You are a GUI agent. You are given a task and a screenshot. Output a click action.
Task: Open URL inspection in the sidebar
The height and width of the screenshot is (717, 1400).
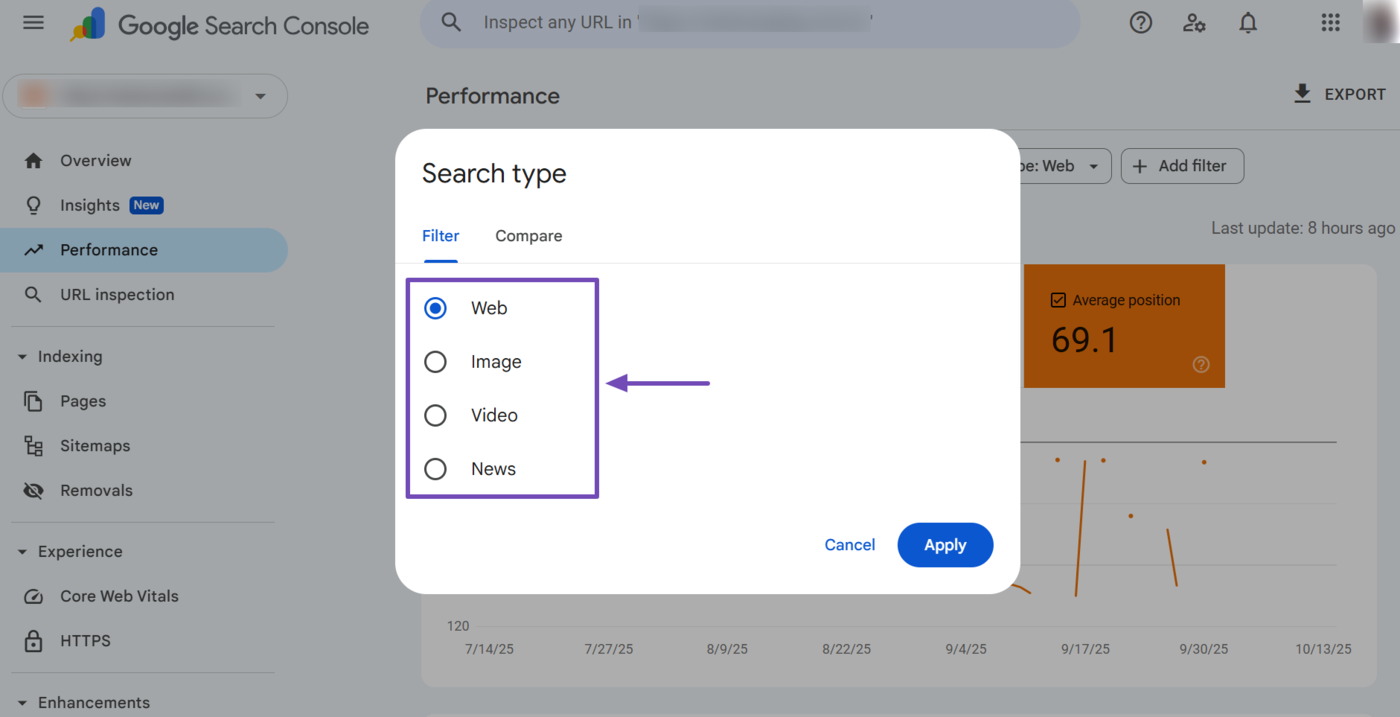(x=117, y=295)
